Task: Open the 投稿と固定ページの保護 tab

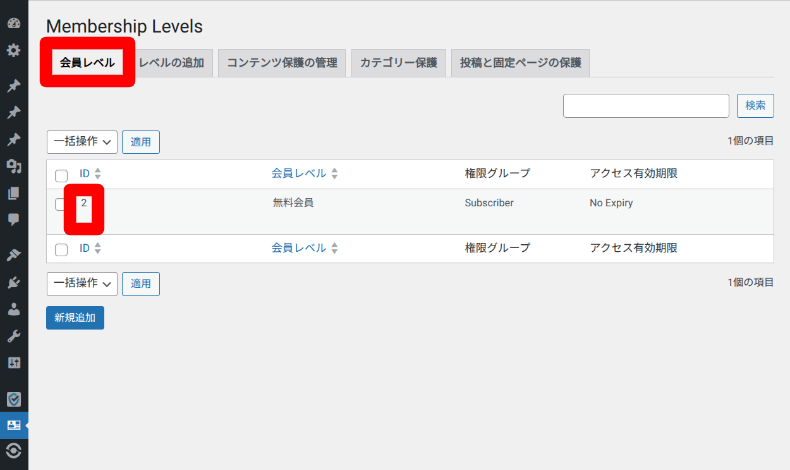Action: point(520,63)
